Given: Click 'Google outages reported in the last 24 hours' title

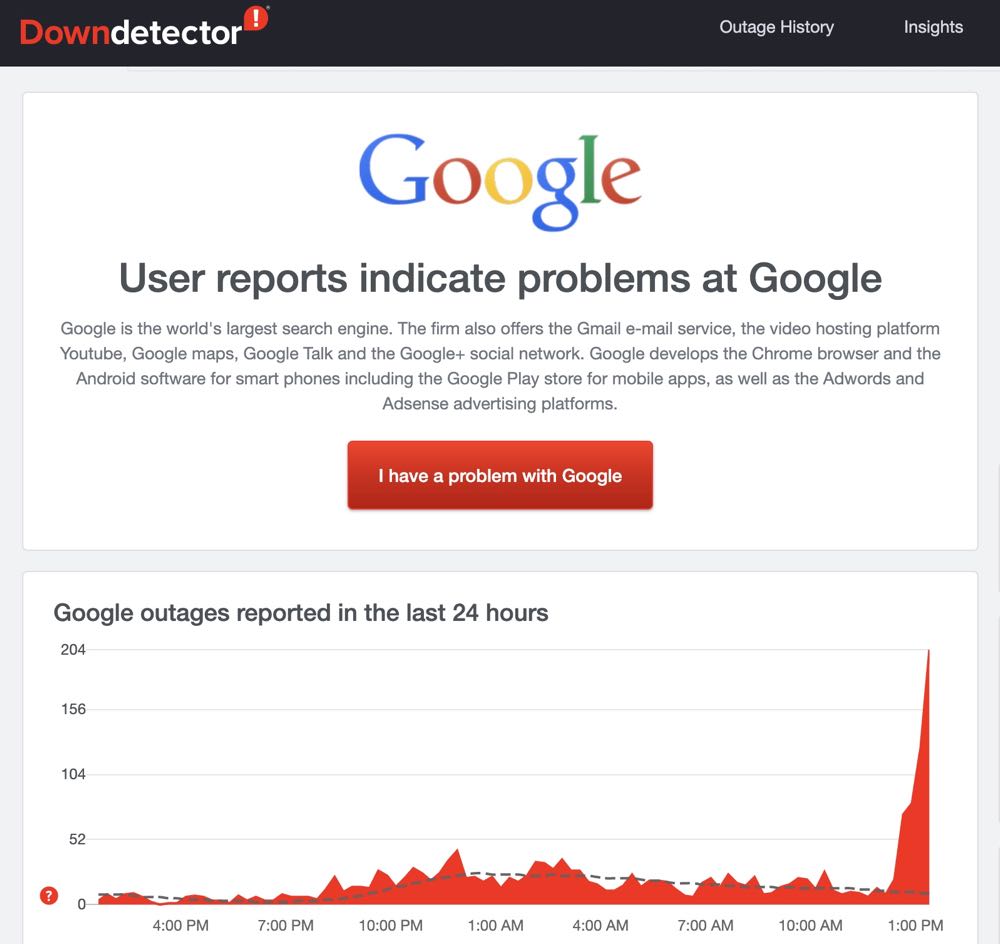Looking at the screenshot, I should click(x=301, y=612).
